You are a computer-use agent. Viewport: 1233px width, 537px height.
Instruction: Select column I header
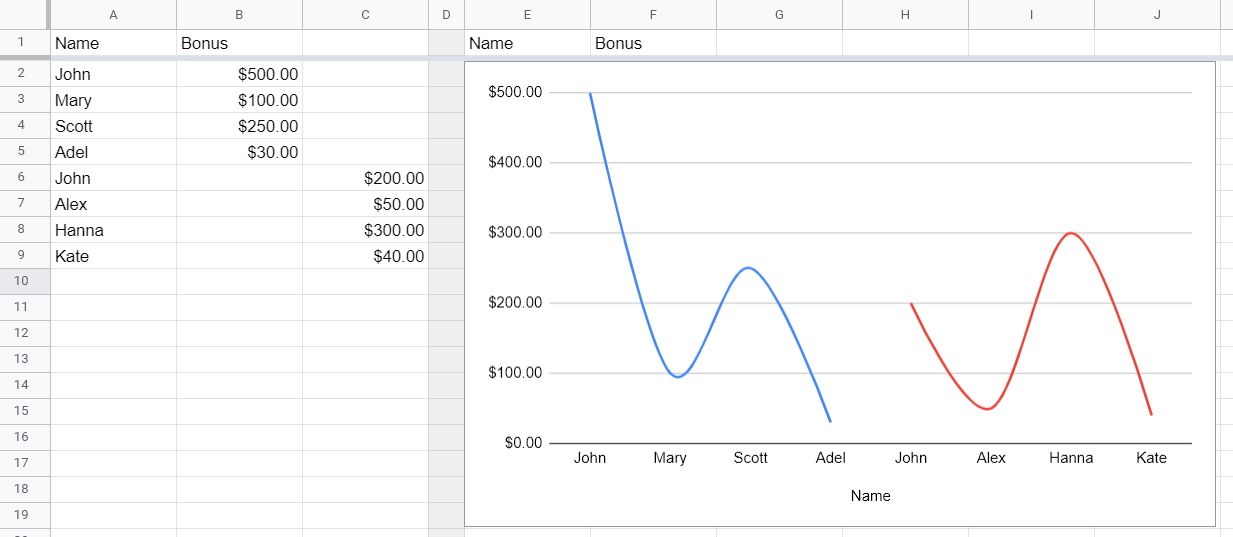(x=1031, y=14)
